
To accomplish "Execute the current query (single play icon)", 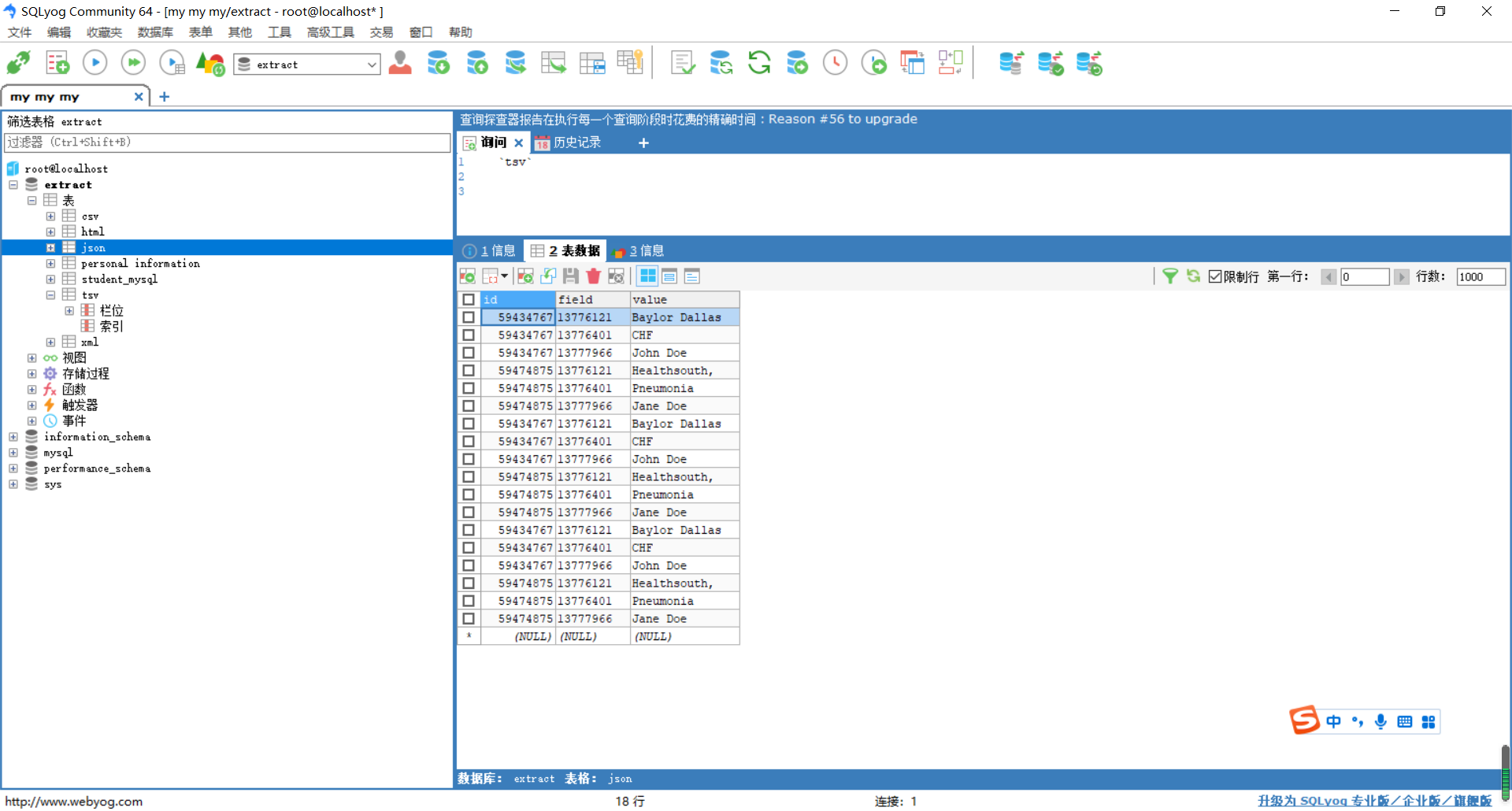I will click(95, 63).
